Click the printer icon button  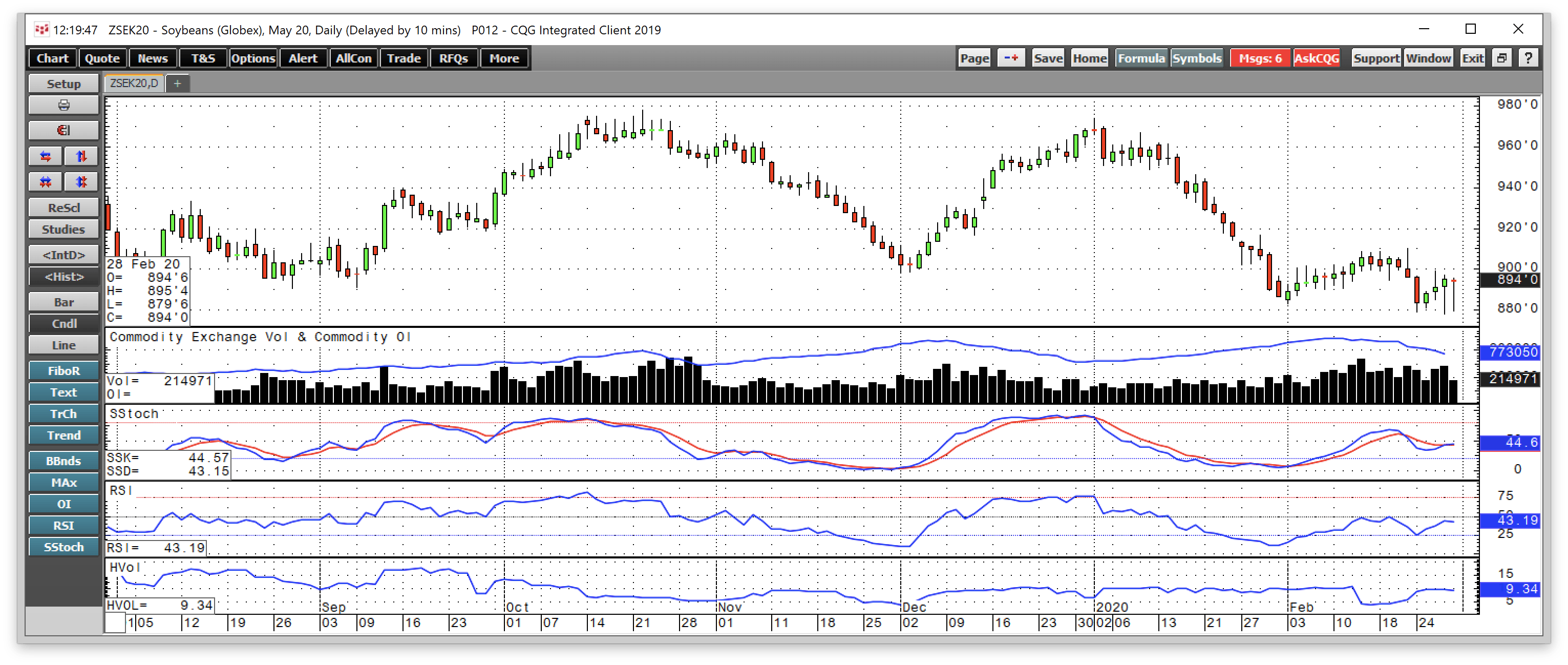(63, 106)
